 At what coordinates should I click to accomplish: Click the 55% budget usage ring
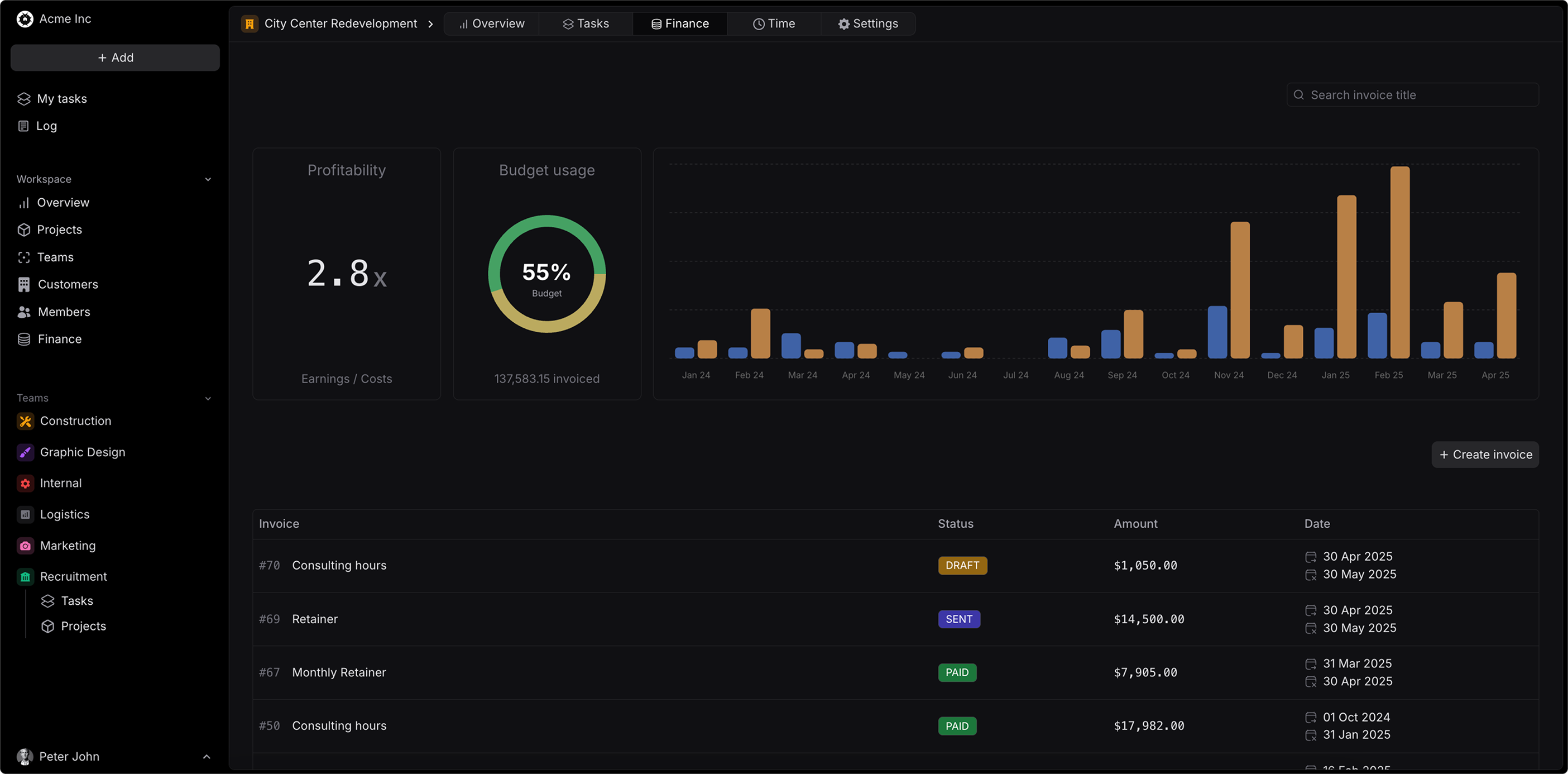(546, 274)
